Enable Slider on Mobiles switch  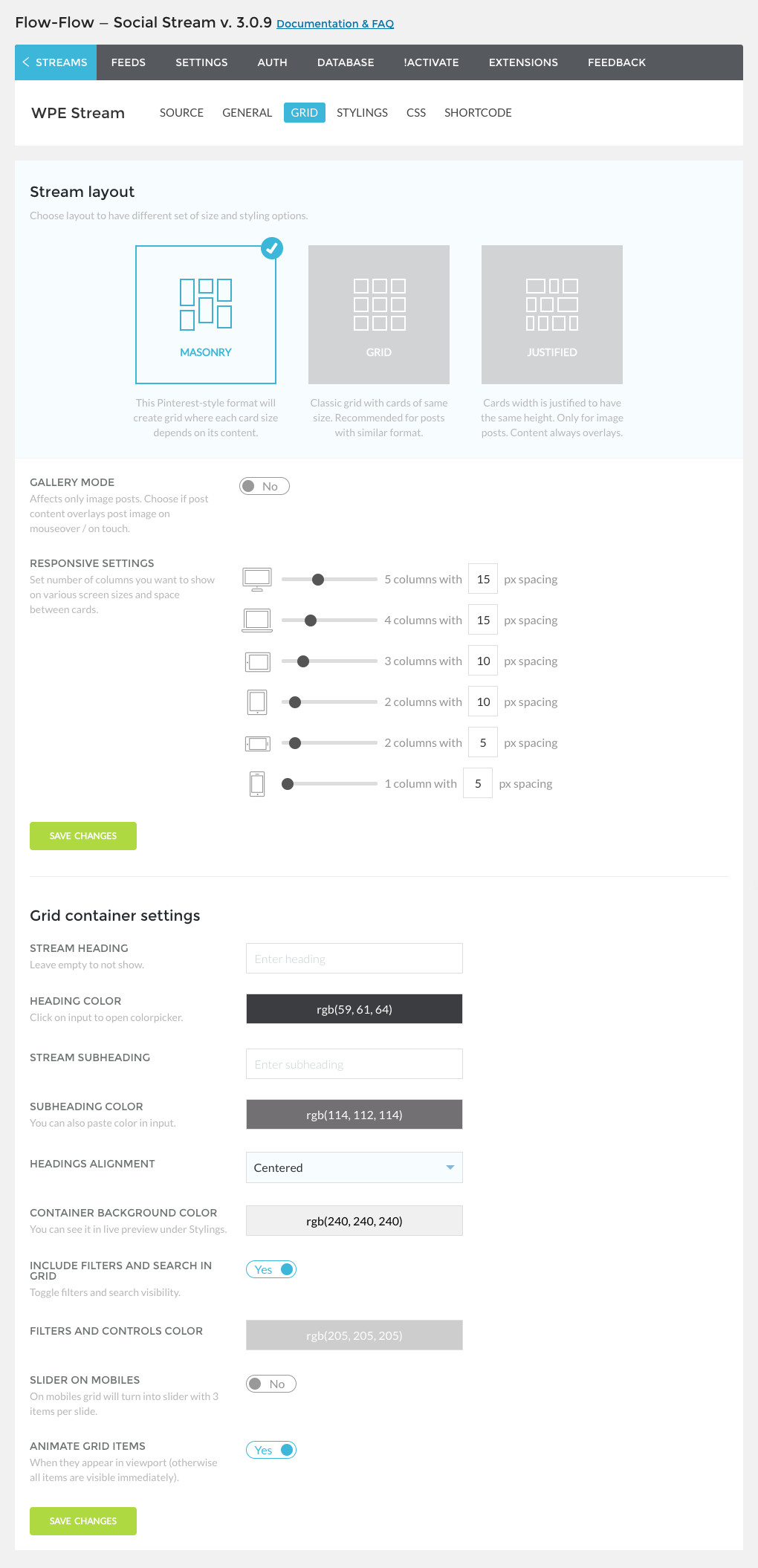point(271,1384)
